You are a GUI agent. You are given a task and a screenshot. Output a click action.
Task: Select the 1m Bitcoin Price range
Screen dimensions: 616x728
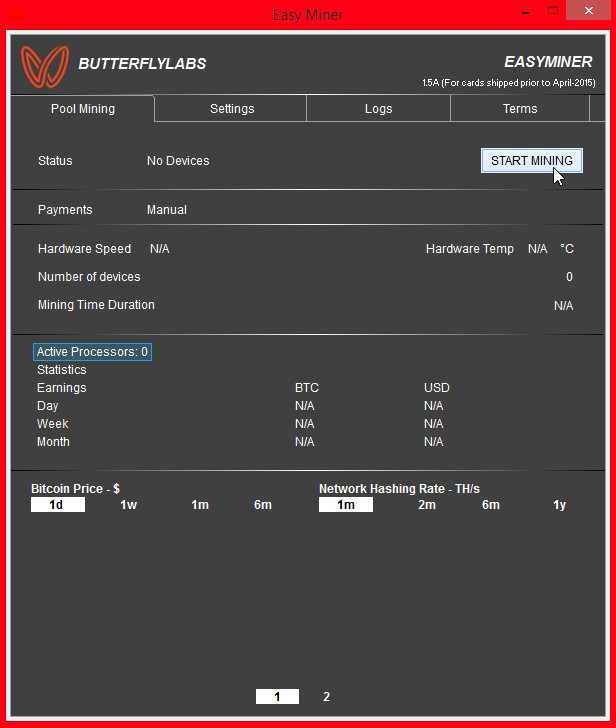click(200, 505)
